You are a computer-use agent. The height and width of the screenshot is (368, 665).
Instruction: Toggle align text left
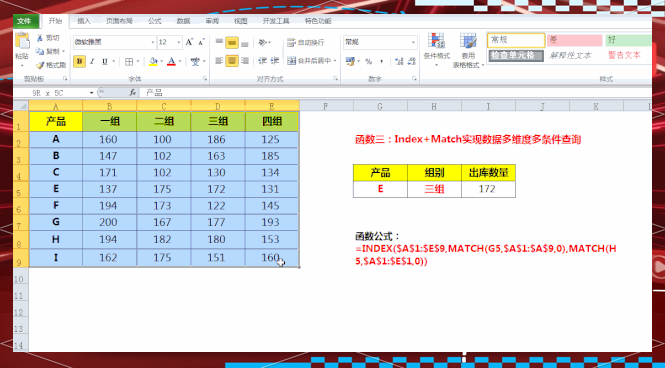219,61
